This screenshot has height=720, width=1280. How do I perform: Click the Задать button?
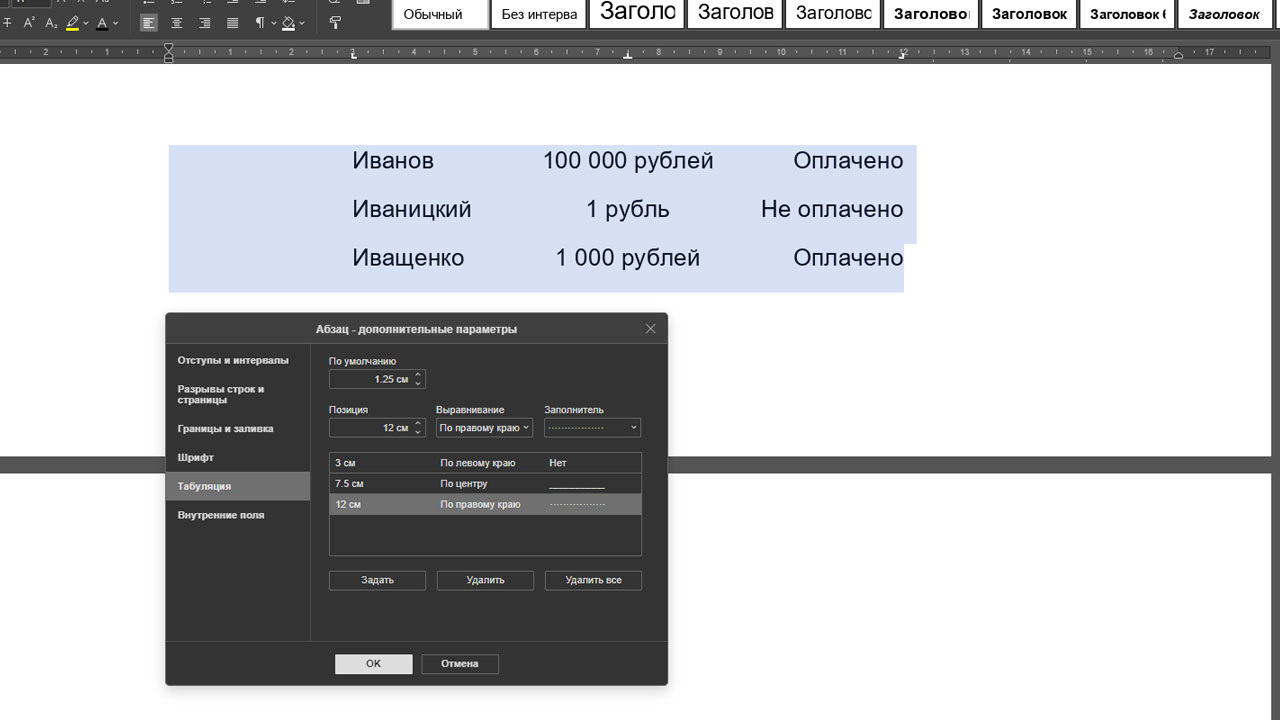[x=377, y=580]
